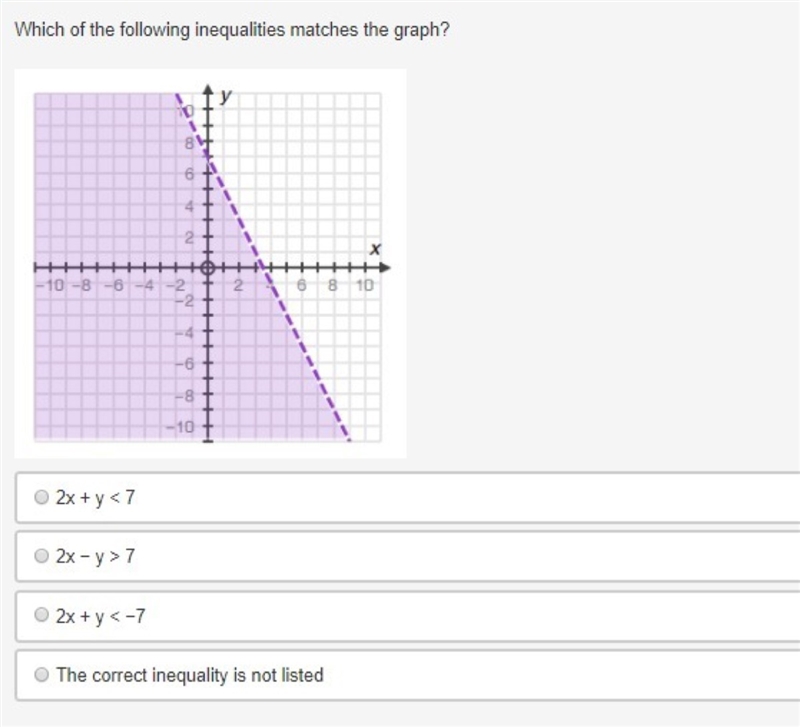800x727 pixels.
Task: Click the '−8' tick label on the x-axis
Action: [82, 285]
